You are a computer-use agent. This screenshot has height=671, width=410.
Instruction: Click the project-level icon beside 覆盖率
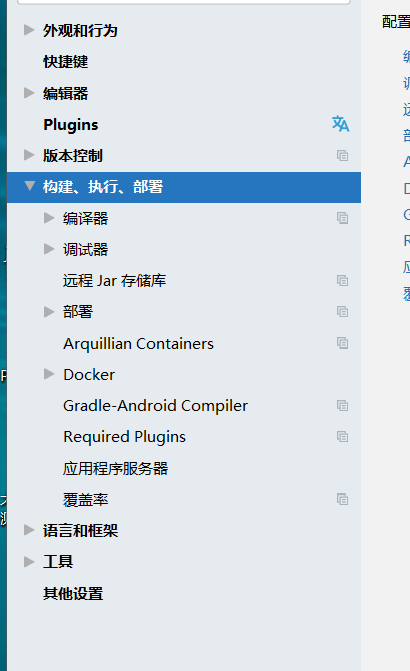point(342,499)
